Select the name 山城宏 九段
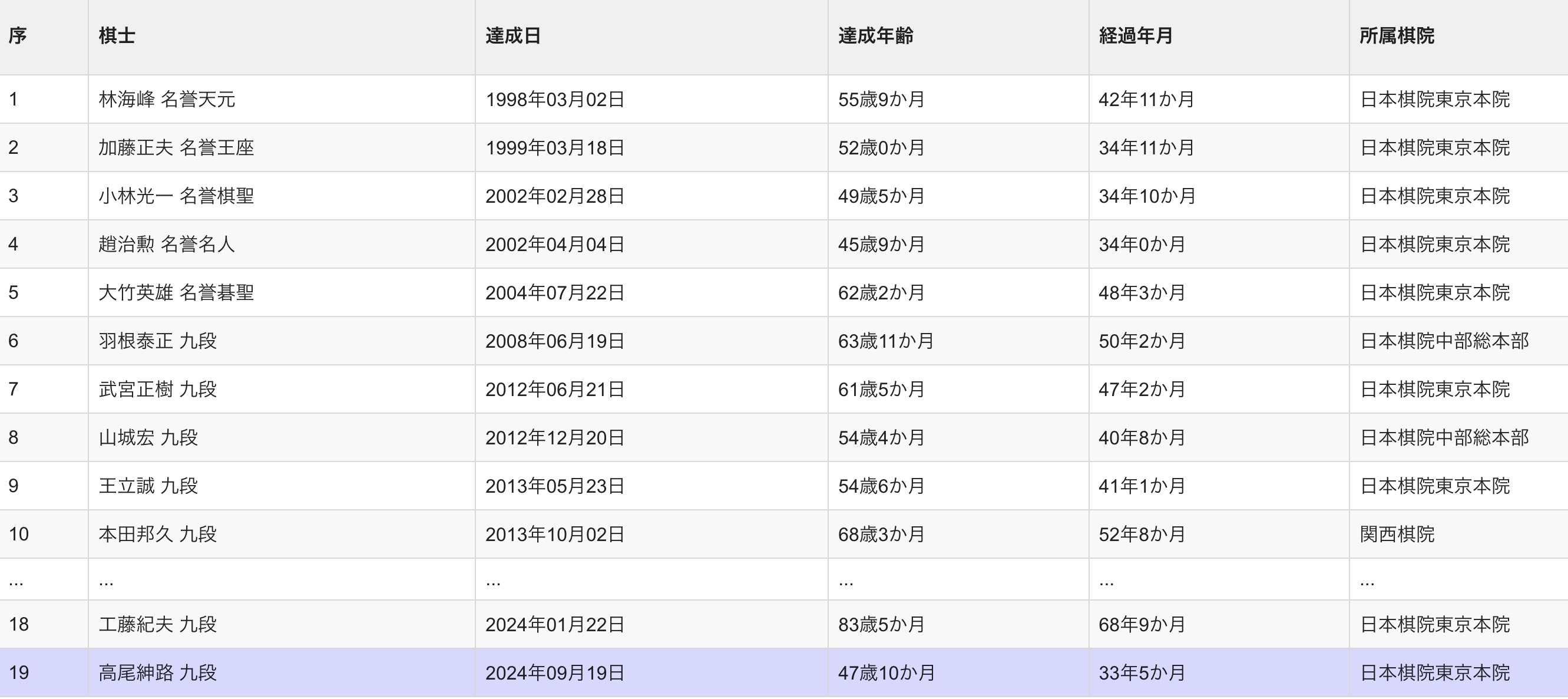This screenshot has height=699, width=1568. (148, 438)
